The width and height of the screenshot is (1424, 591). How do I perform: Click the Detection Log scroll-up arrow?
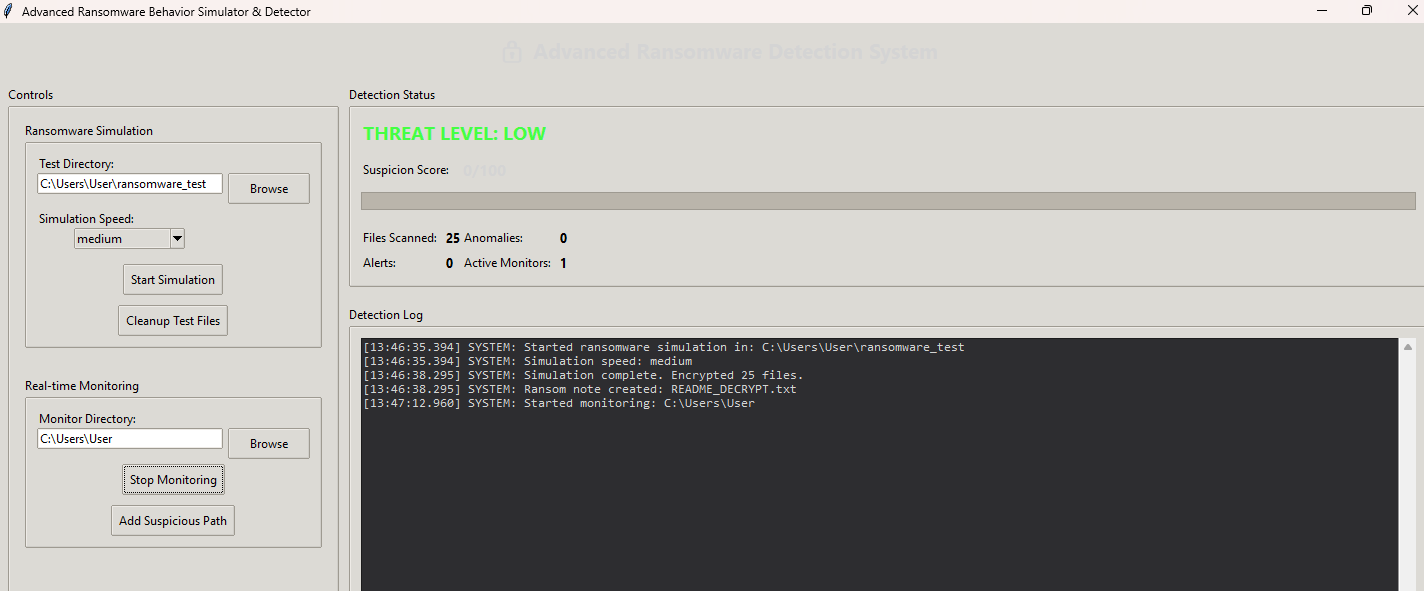click(1408, 347)
